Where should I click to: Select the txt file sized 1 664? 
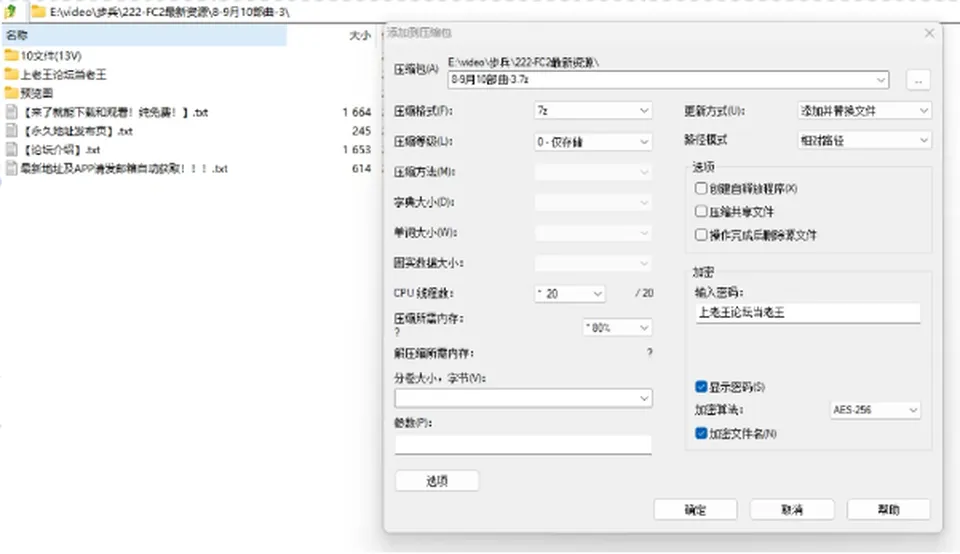(x=107, y=112)
